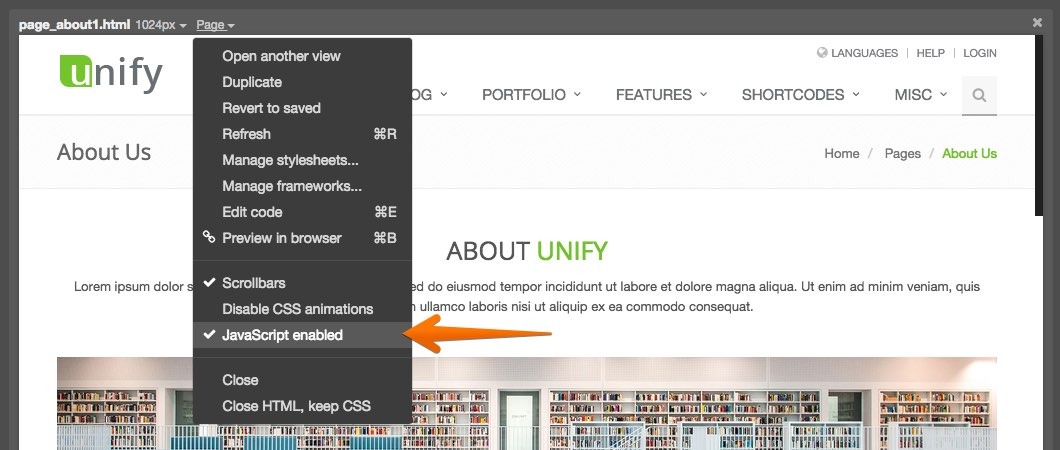Click the page_about1.html file title
Viewport: 1060px width, 450px height.
coord(74,25)
